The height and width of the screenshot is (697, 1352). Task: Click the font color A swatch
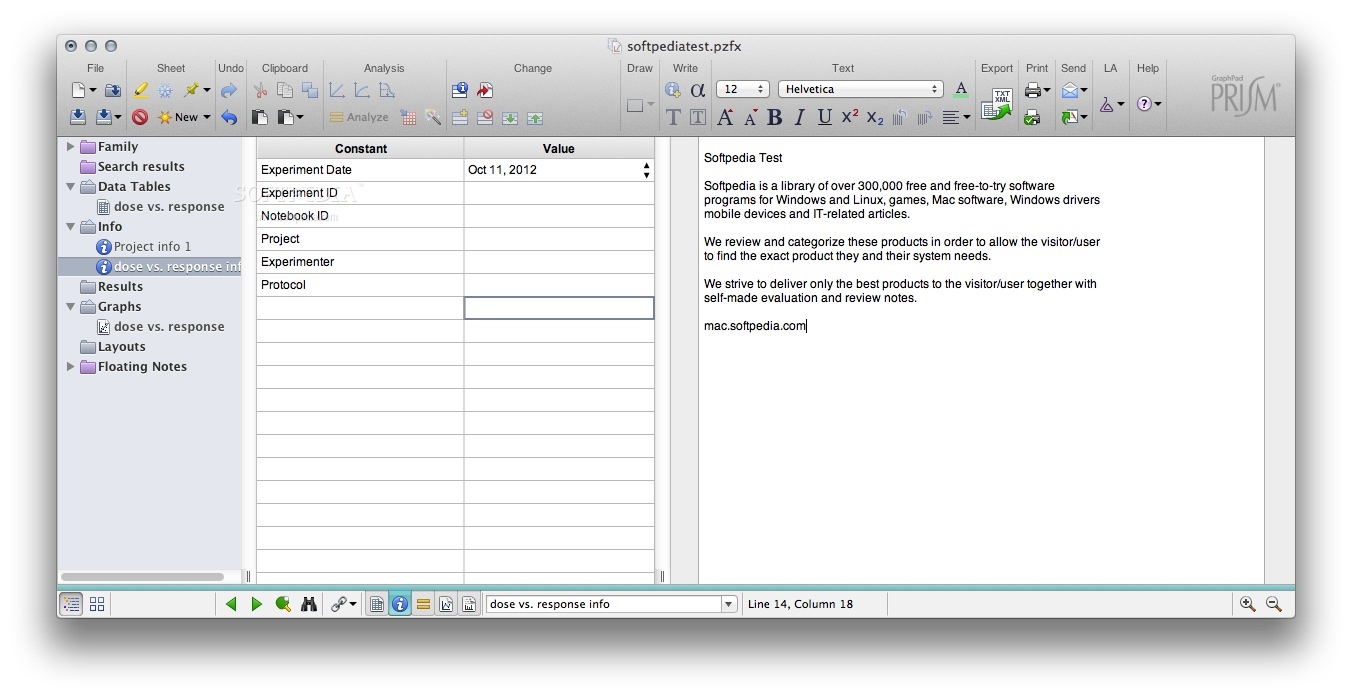(x=961, y=89)
